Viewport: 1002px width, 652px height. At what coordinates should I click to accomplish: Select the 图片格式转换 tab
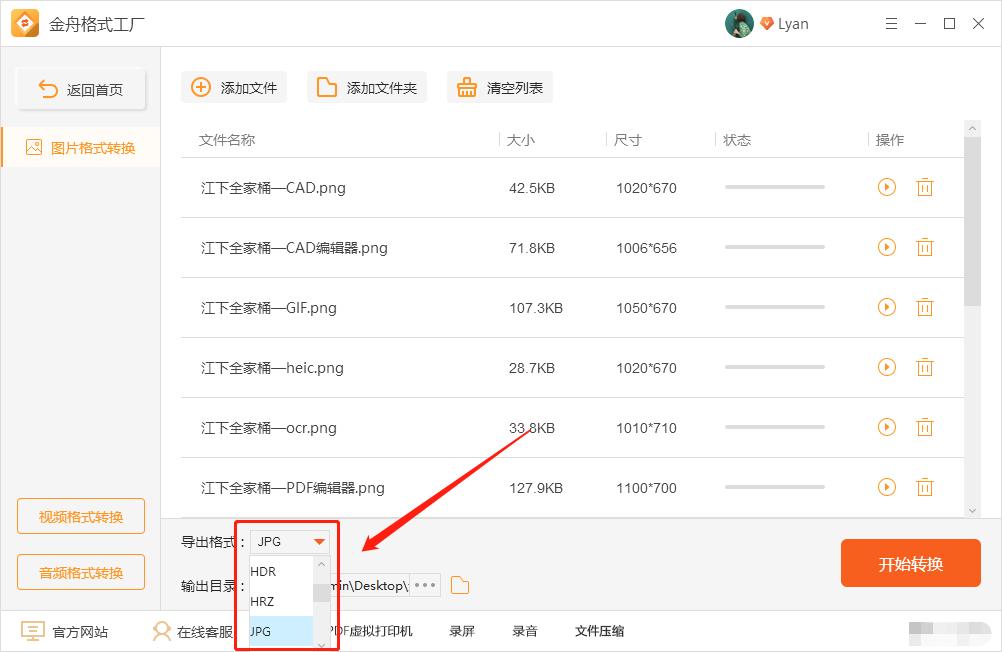tap(81, 148)
